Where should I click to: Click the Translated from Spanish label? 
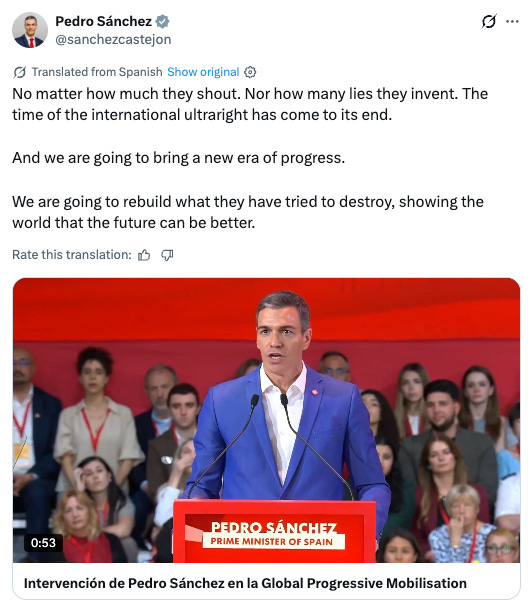click(x=97, y=72)
